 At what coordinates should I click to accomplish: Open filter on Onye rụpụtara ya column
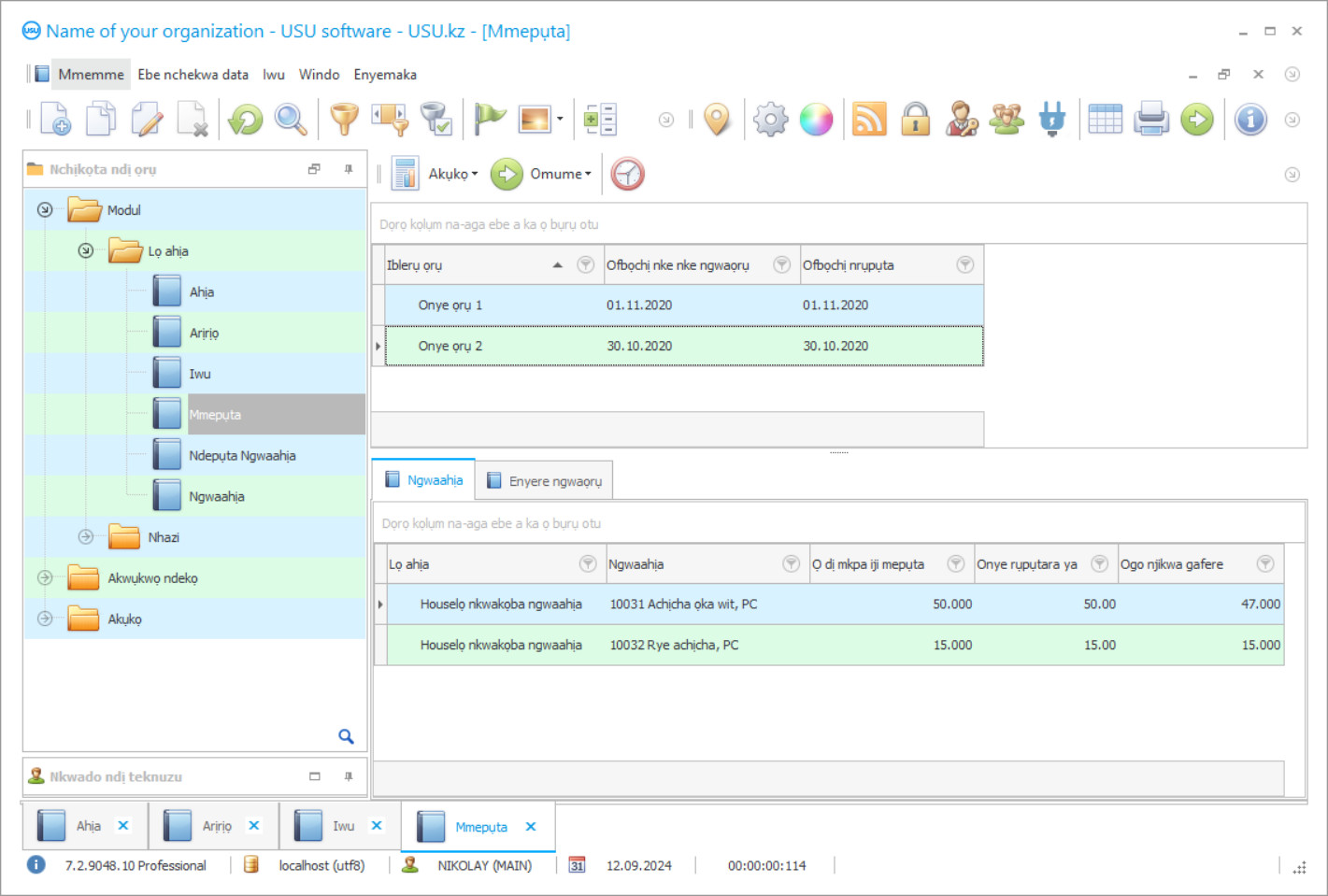click(x=1099, y=563)
